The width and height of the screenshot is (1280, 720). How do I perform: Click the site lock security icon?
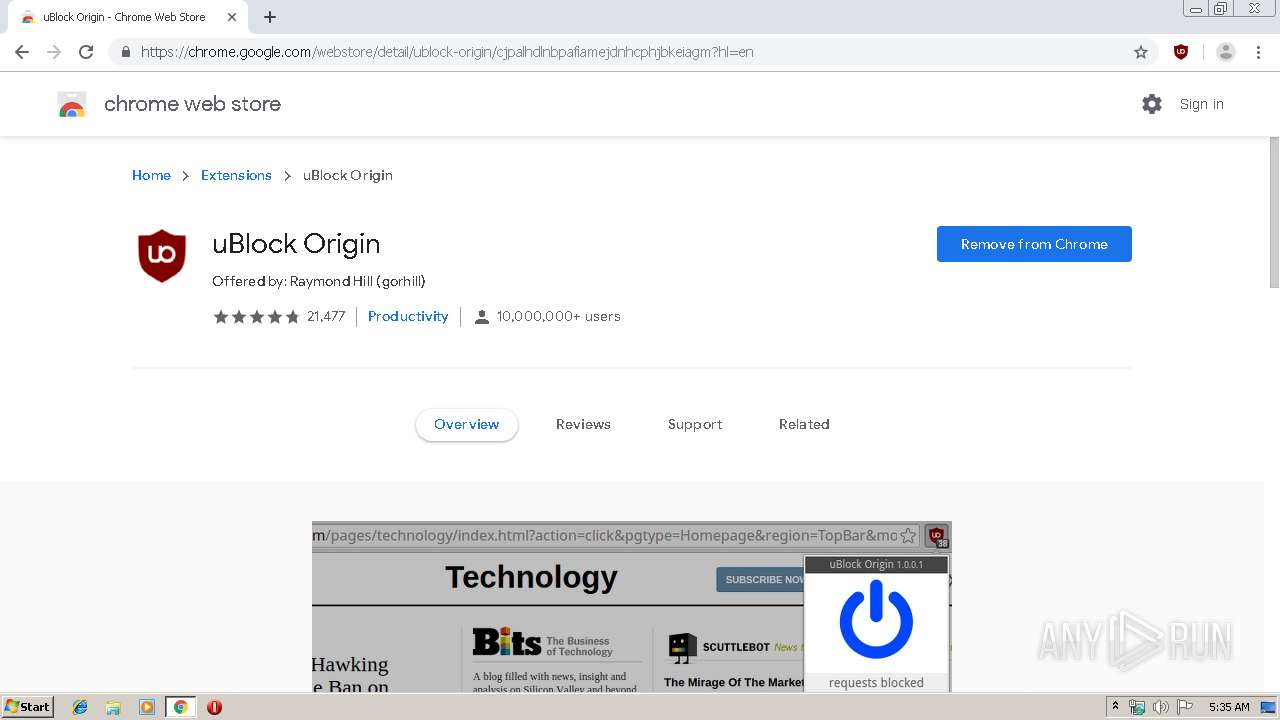tap(125, 52)
